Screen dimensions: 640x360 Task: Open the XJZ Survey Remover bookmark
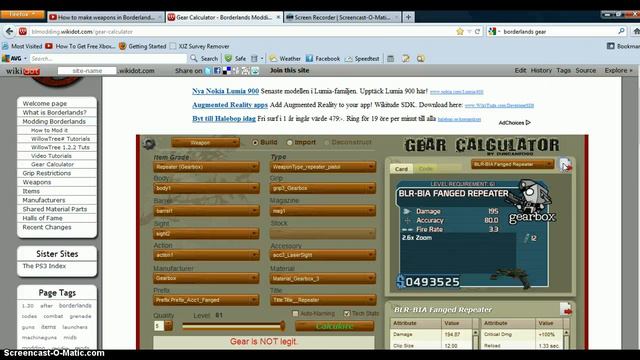[x=200, y=46]
